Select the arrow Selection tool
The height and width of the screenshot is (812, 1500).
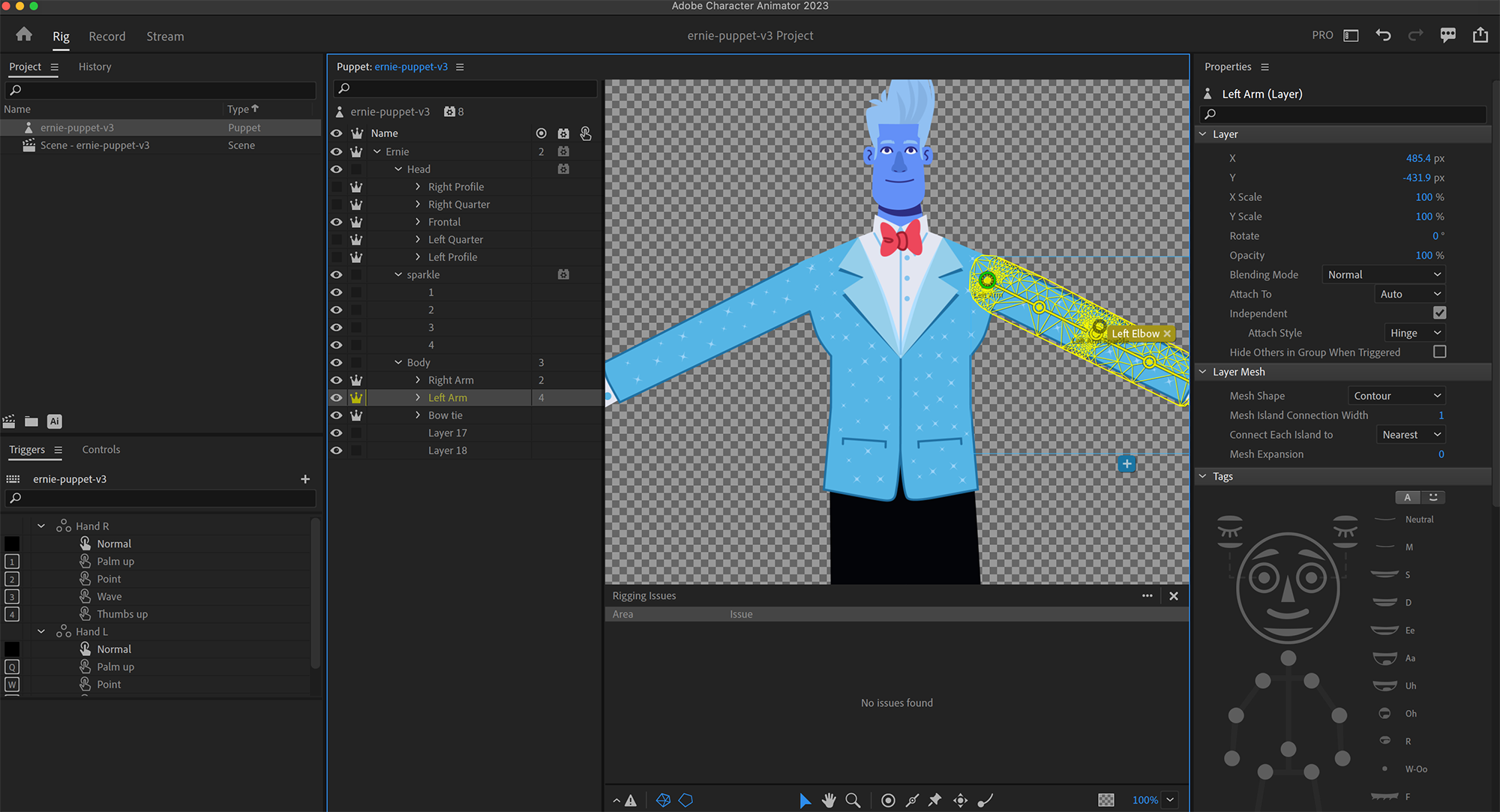(x=805, y=800)
